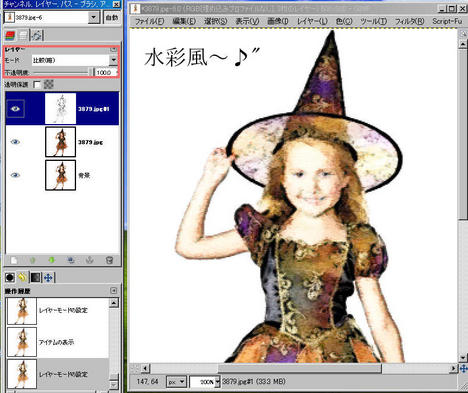Click the duplicate layer icon
The width and height of the screenshot is (468, 393).
point(71,260)
